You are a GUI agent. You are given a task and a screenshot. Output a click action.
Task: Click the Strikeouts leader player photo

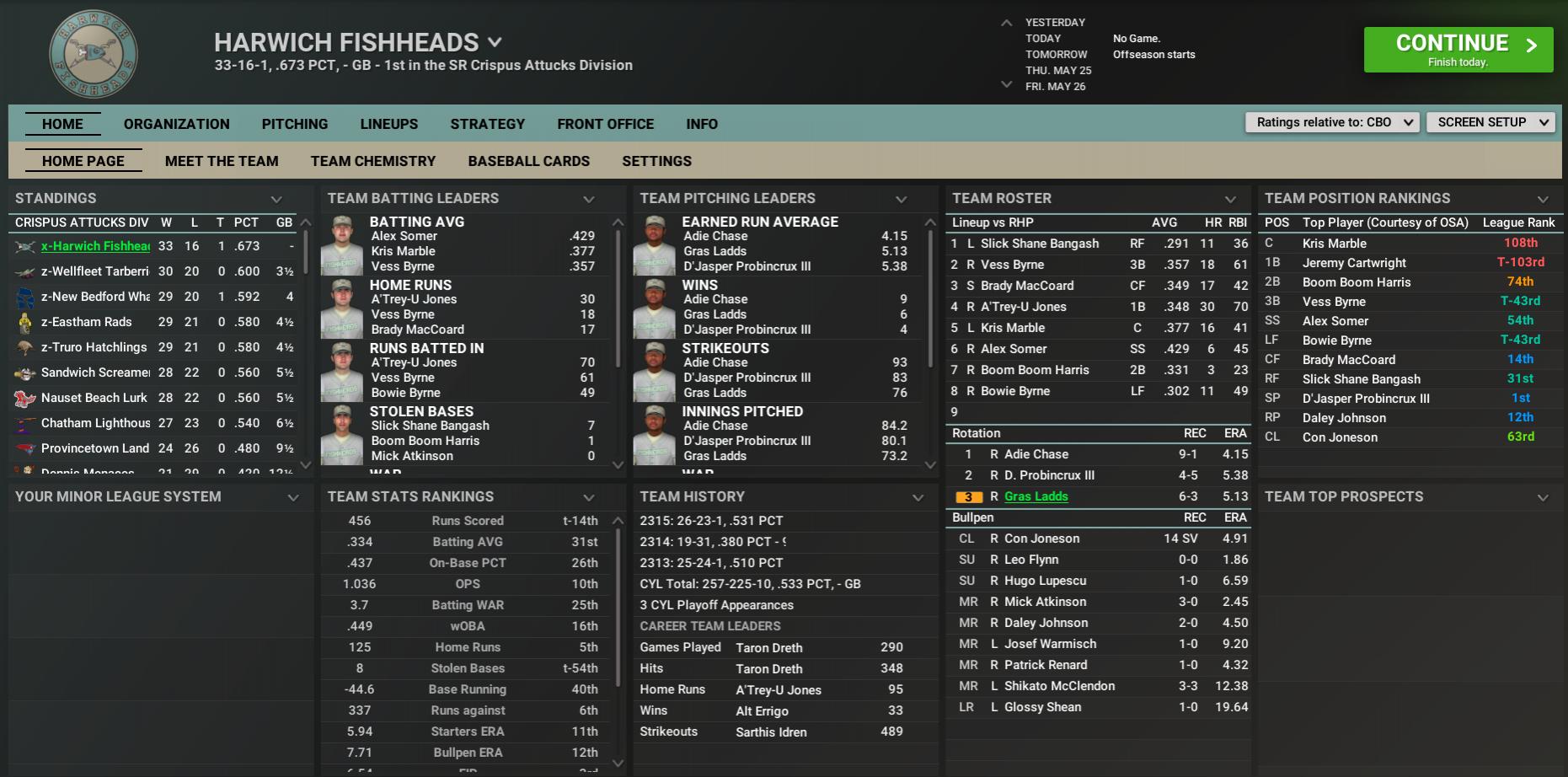point(655,372)
